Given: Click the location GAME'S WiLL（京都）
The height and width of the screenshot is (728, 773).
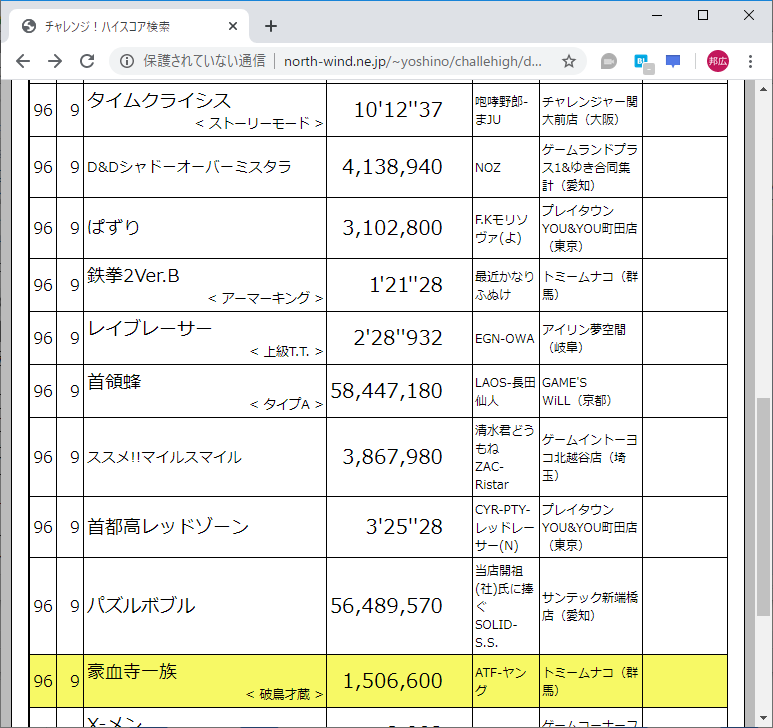Looking at the screenshot, I should click(x=577, y=391).
